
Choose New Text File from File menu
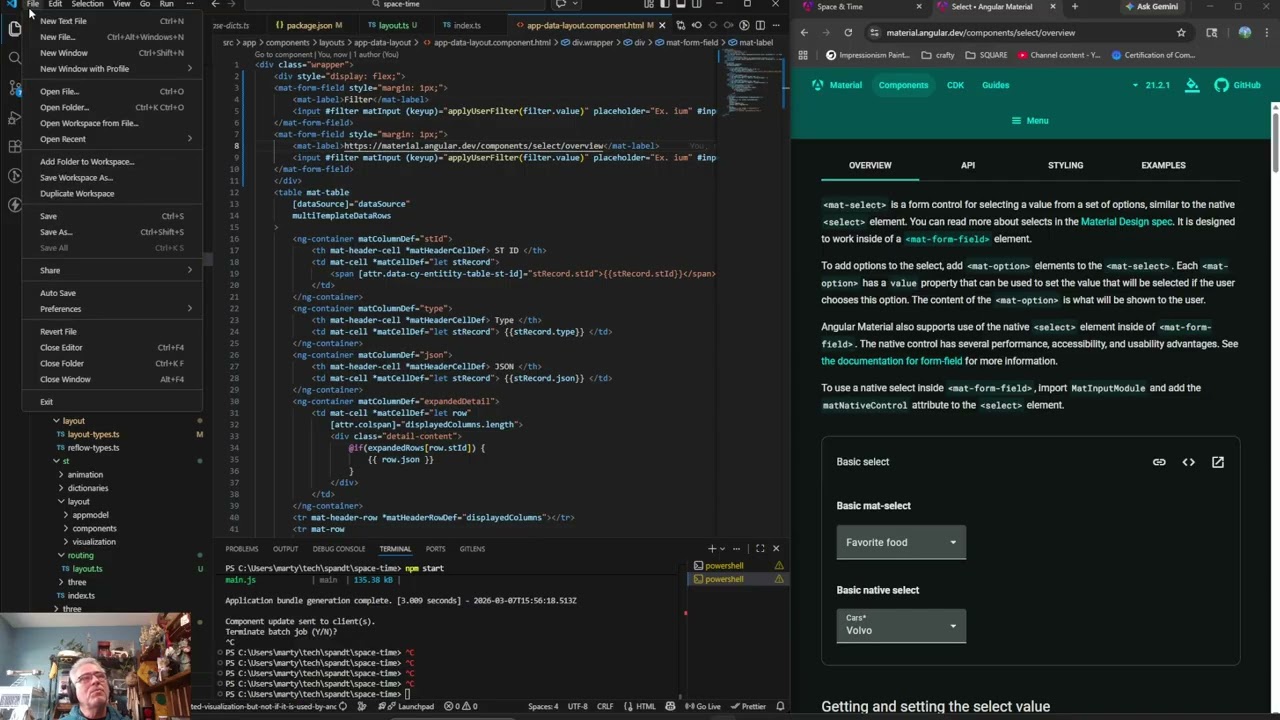[112, 21]
